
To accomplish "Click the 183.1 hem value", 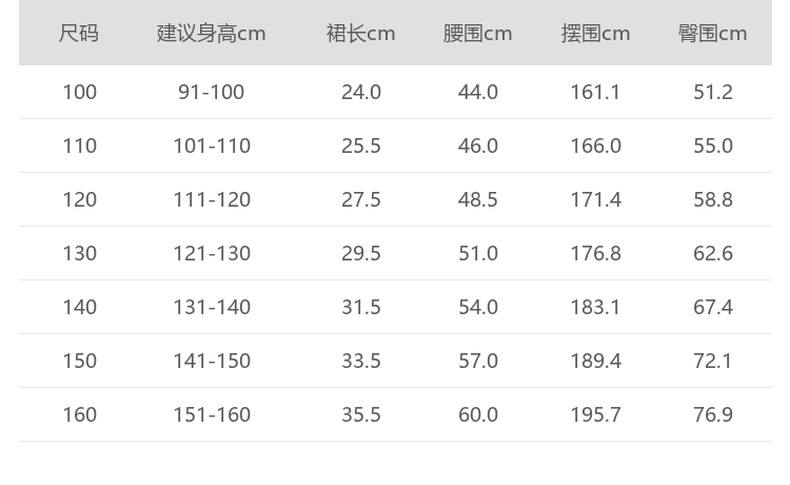I will 595,307.
